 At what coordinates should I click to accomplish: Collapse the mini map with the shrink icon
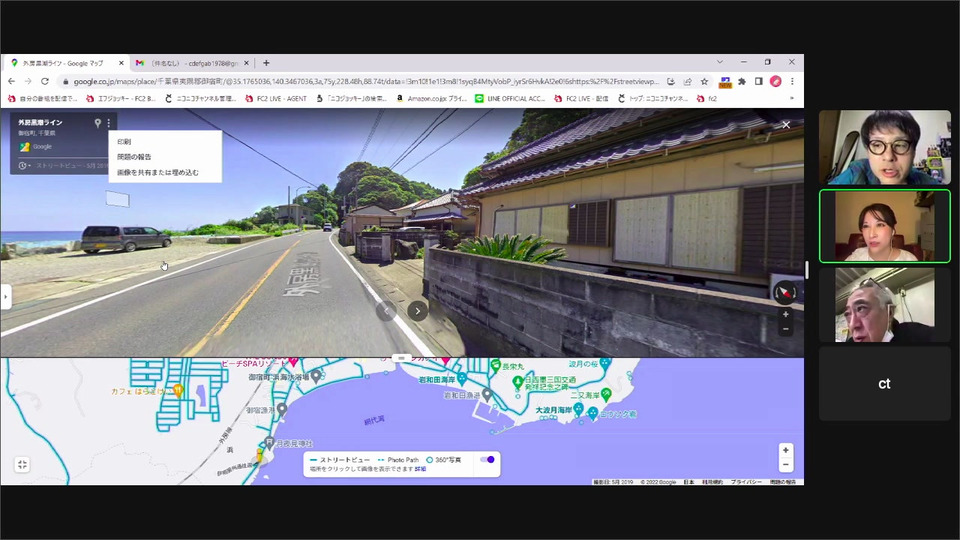22,465
